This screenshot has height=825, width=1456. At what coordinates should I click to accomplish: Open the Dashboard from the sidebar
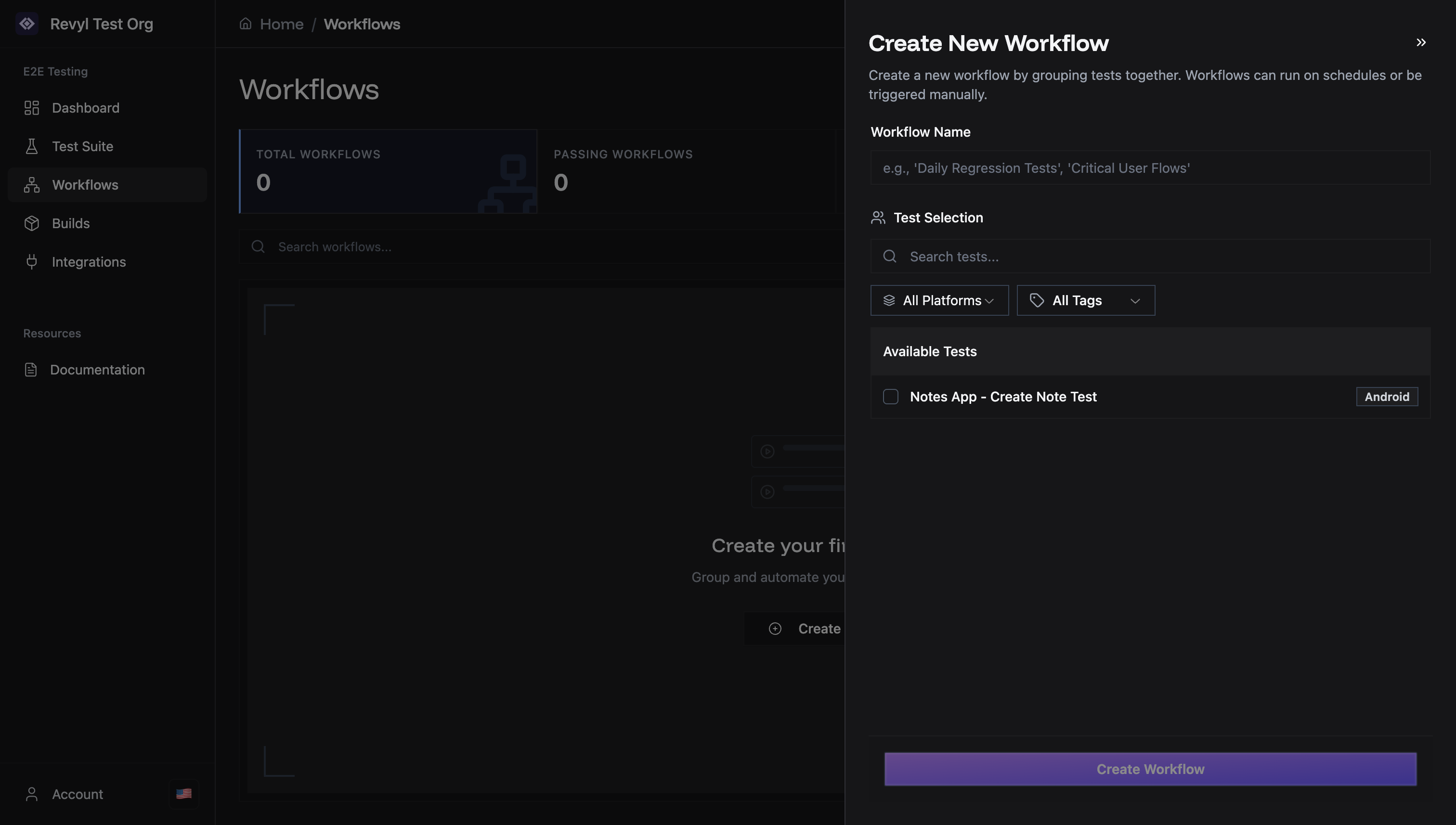point(85,108)
